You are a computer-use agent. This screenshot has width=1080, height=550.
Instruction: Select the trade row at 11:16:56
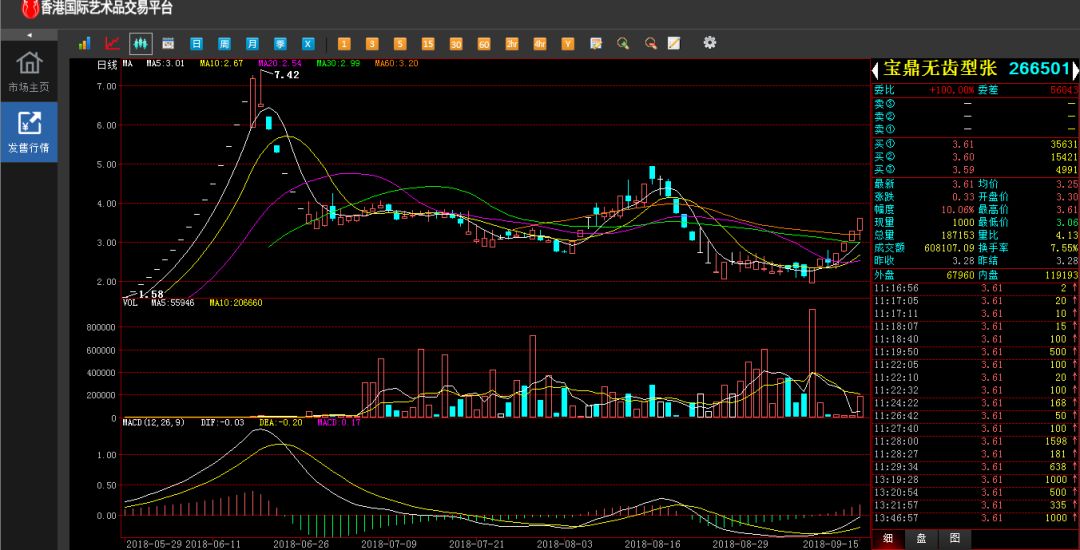click(975, 288)
